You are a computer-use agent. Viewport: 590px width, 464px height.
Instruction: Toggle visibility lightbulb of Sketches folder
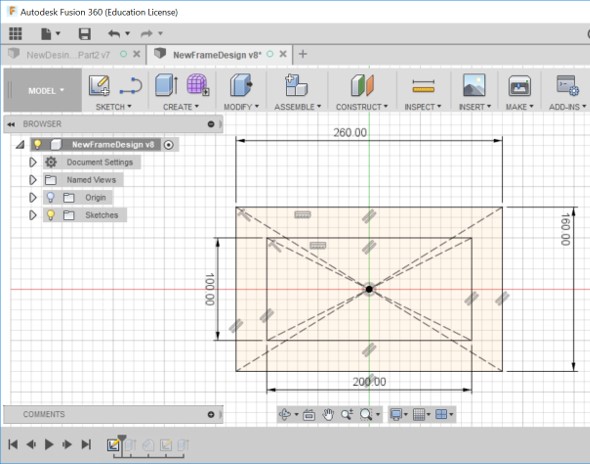(x=50, y=215)
